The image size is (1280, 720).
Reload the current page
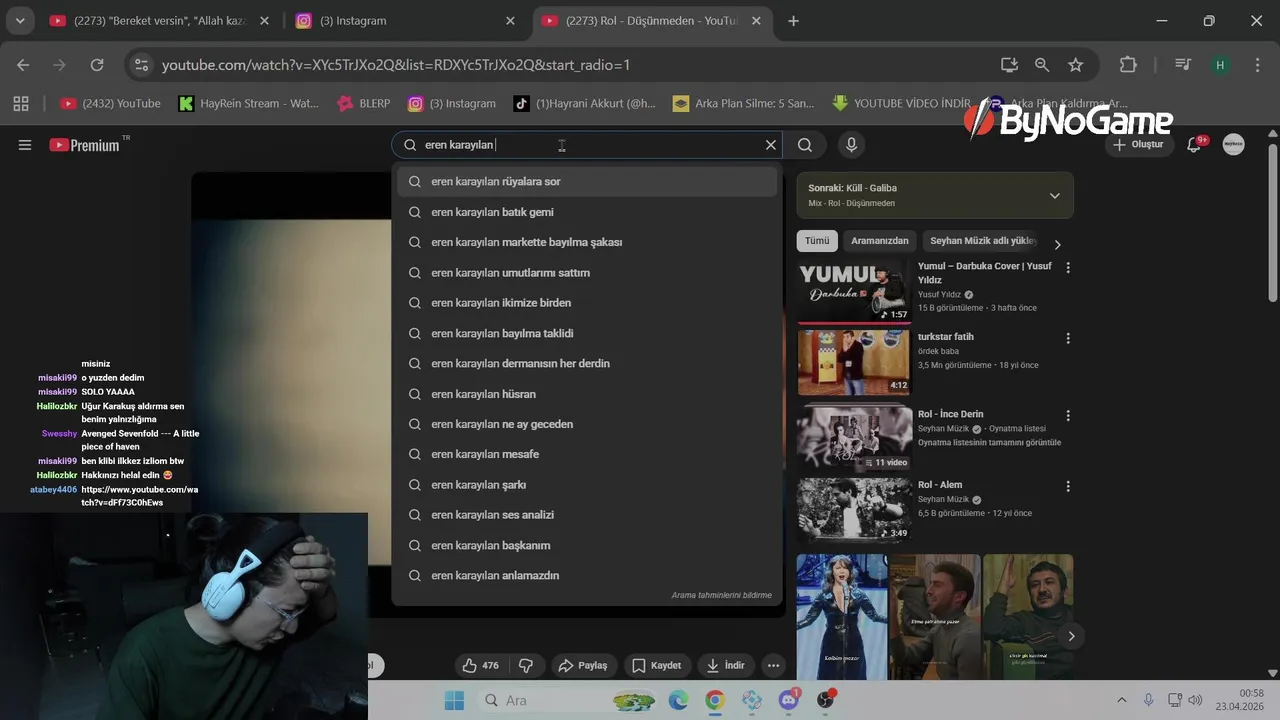pos(97,65)
